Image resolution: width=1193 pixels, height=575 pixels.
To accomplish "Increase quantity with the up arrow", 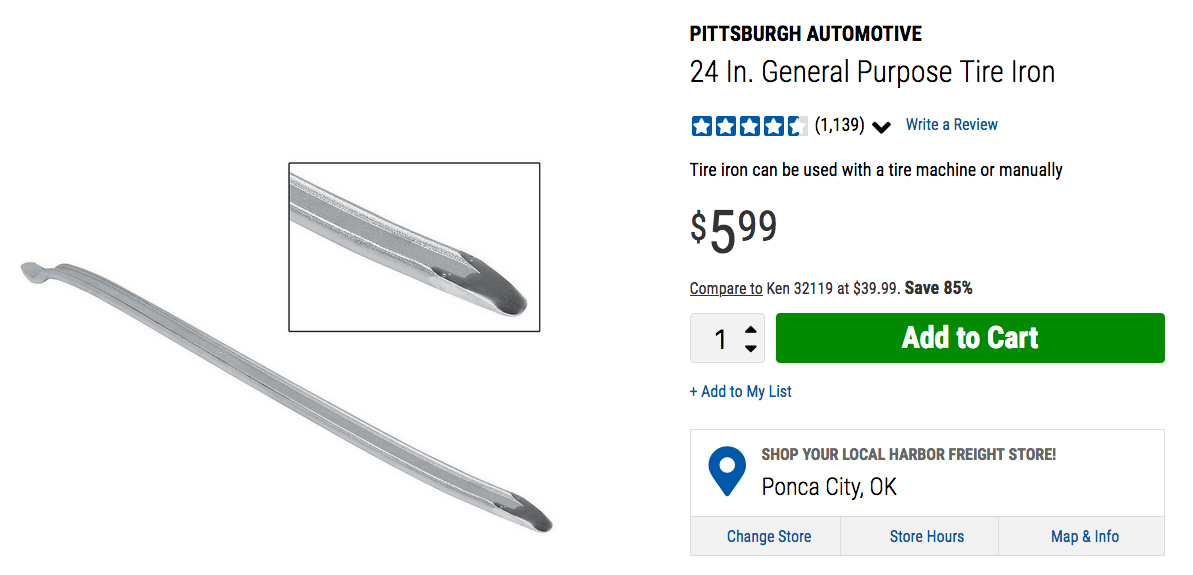I will coord(751,329).
